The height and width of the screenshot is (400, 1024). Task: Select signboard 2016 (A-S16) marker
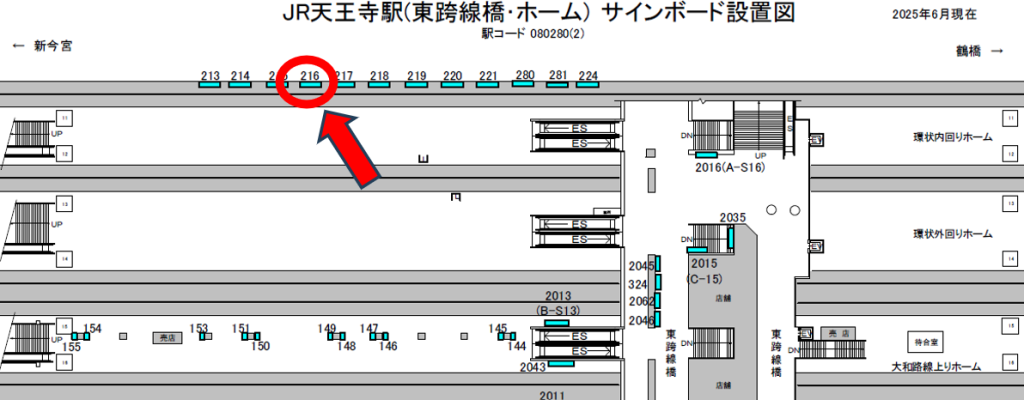[707, 155]
